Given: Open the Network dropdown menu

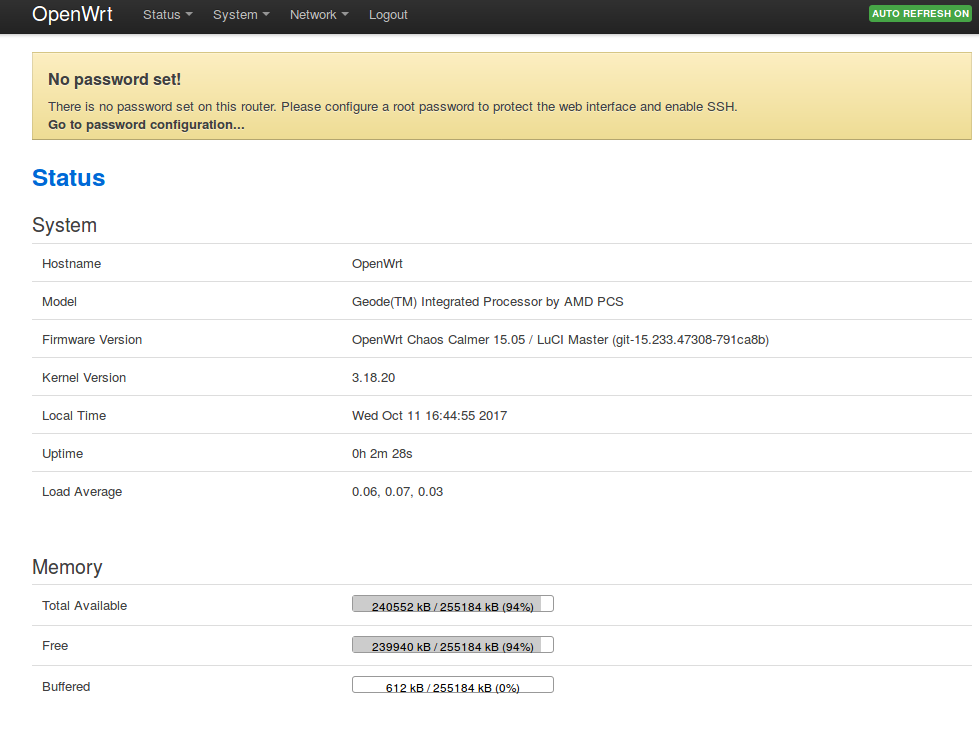Looking at the screenshot, I should click(319, 14).
